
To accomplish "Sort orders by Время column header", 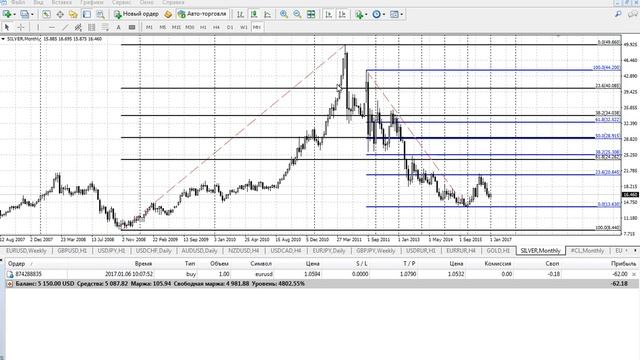I will point(143,264).
